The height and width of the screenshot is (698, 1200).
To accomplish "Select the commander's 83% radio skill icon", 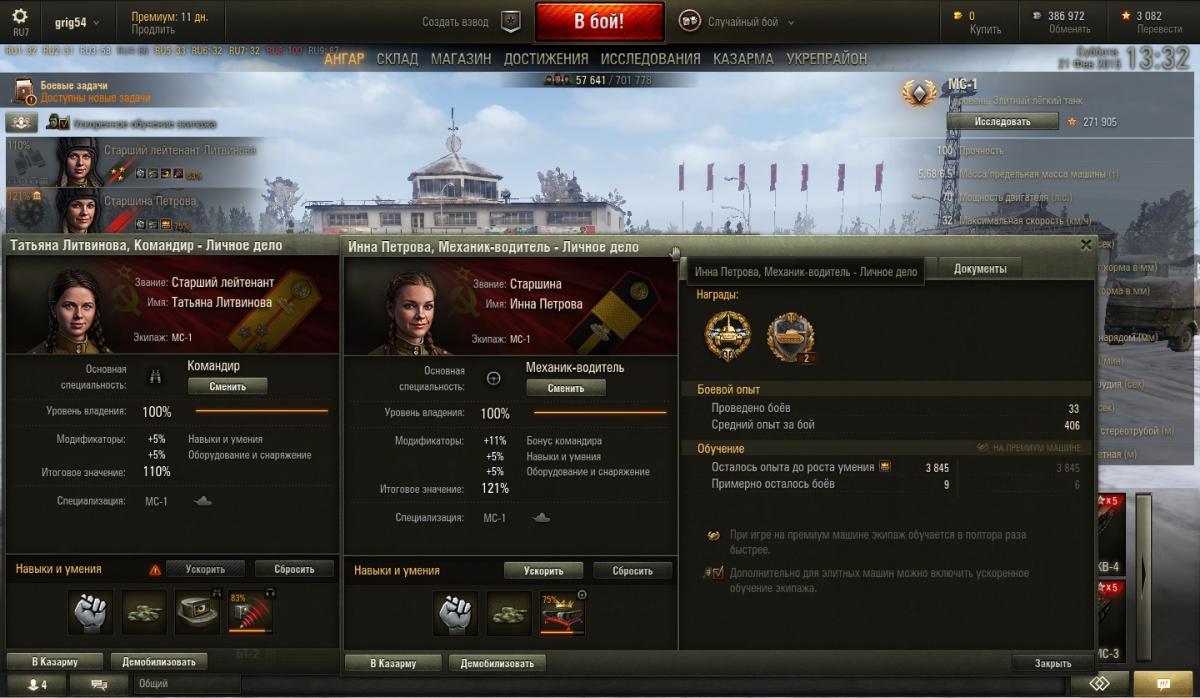I will [x=252, y=612].
